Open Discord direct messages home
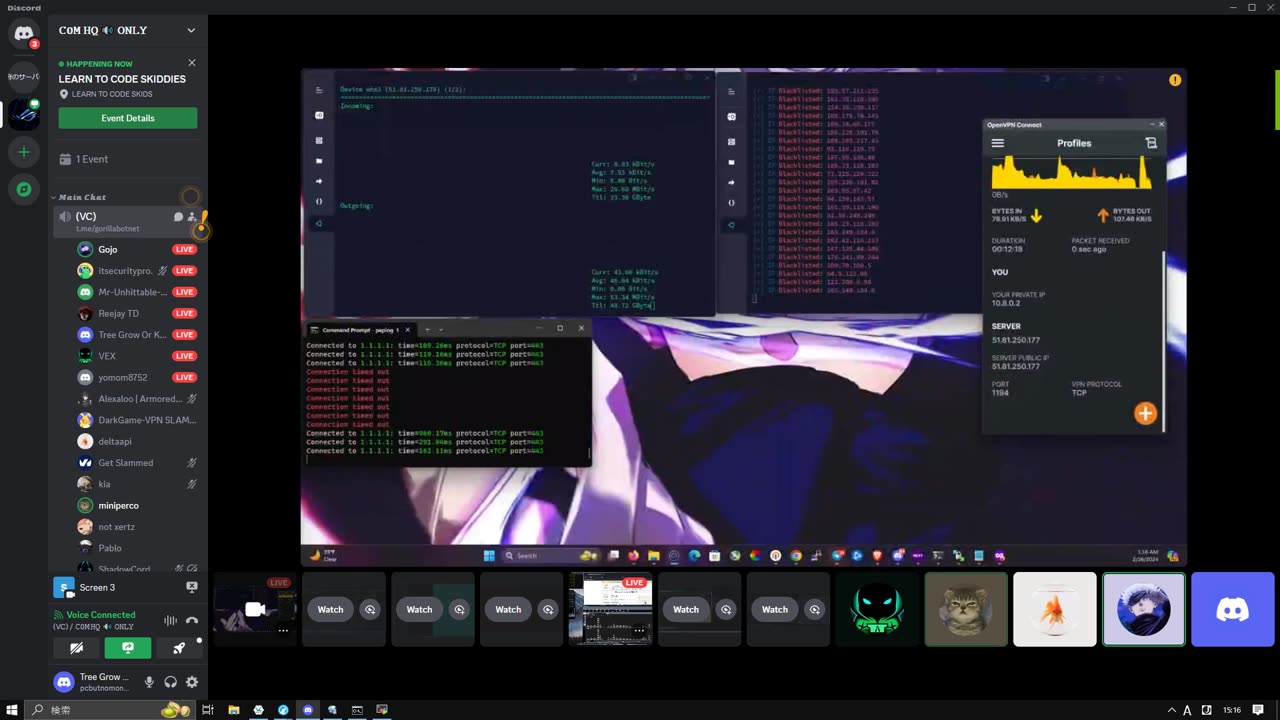This screenshot has height=720, width=1280. (24, 34)
